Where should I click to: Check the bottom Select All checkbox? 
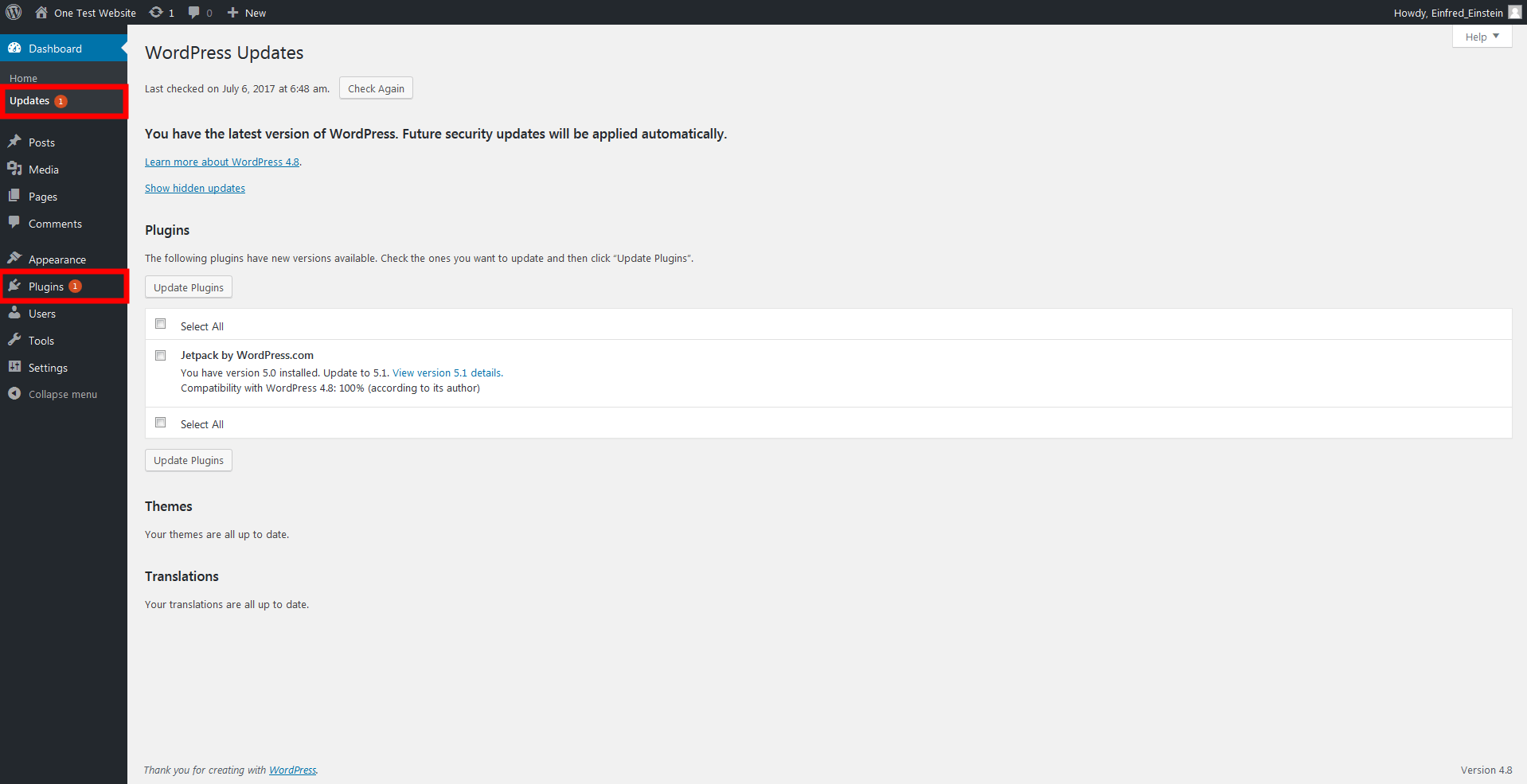point(161,423)
